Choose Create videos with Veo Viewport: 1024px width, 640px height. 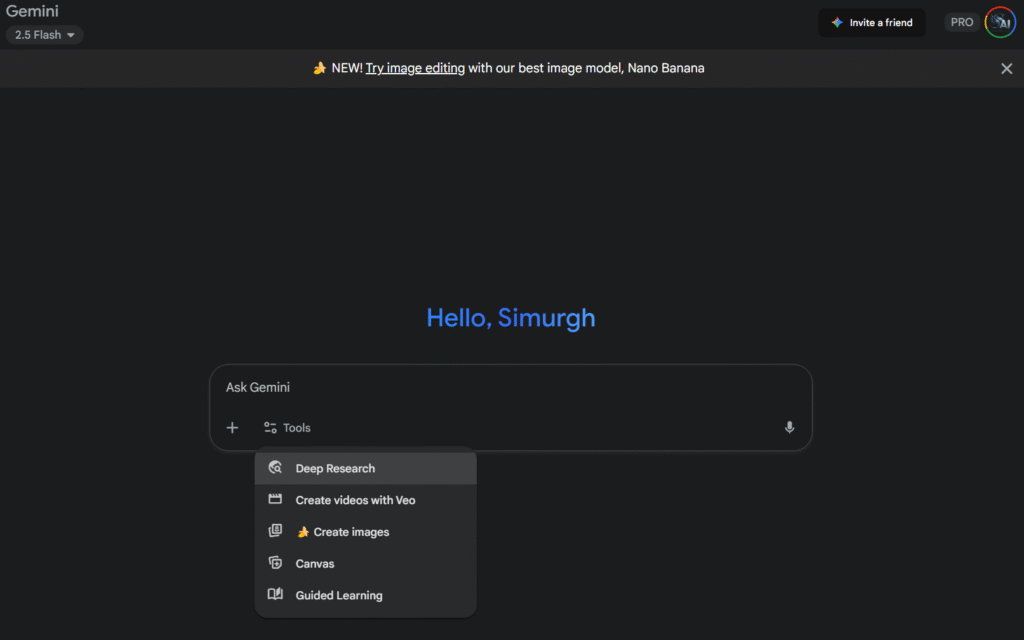pos(355,500)
